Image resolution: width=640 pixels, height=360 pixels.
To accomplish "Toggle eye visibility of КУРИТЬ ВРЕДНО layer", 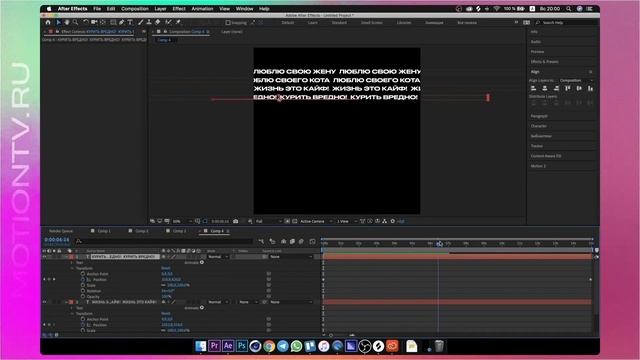I will pyautogui.click(x=44, y=257).
